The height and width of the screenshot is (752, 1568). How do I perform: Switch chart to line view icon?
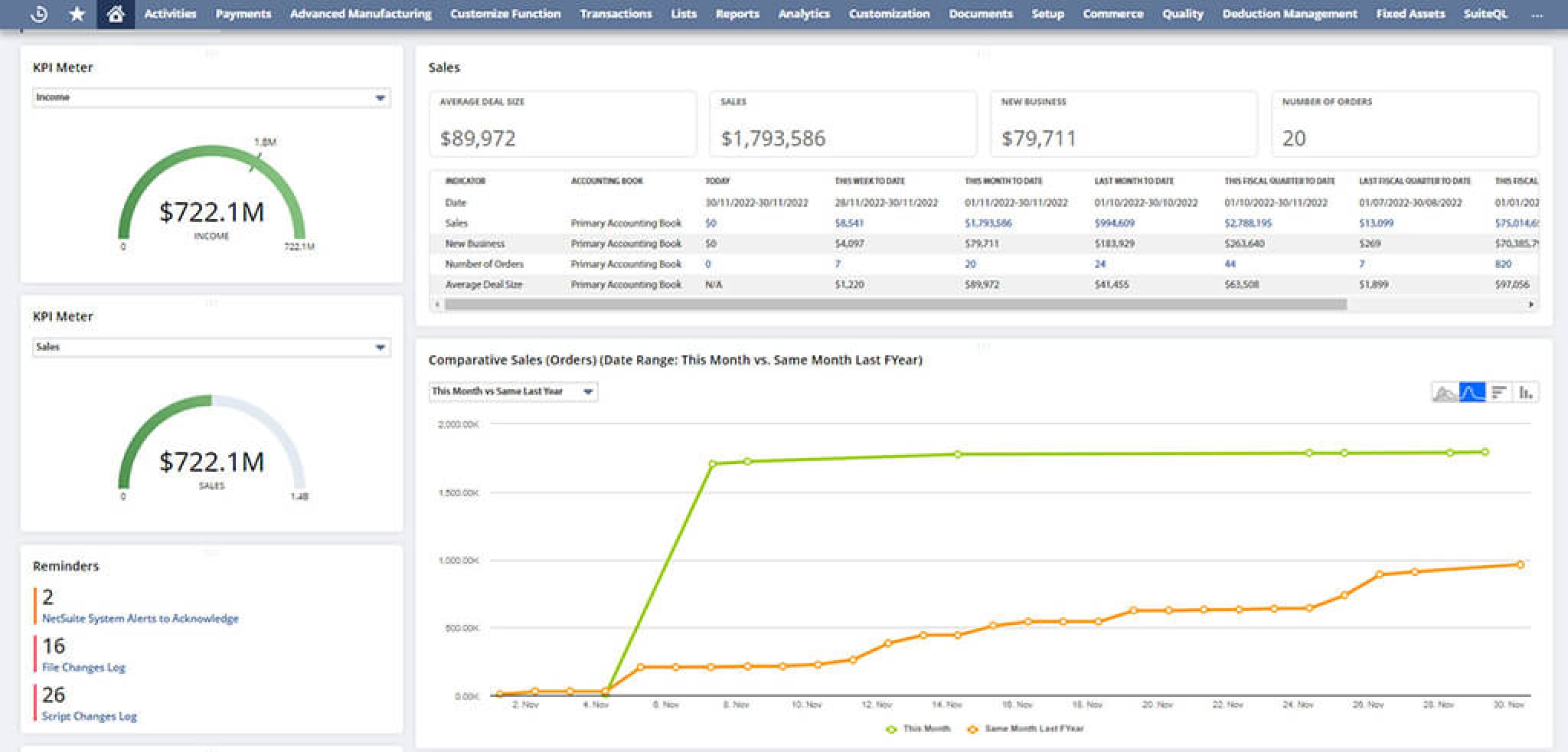pyautogui.click(x=1472, y=392)
